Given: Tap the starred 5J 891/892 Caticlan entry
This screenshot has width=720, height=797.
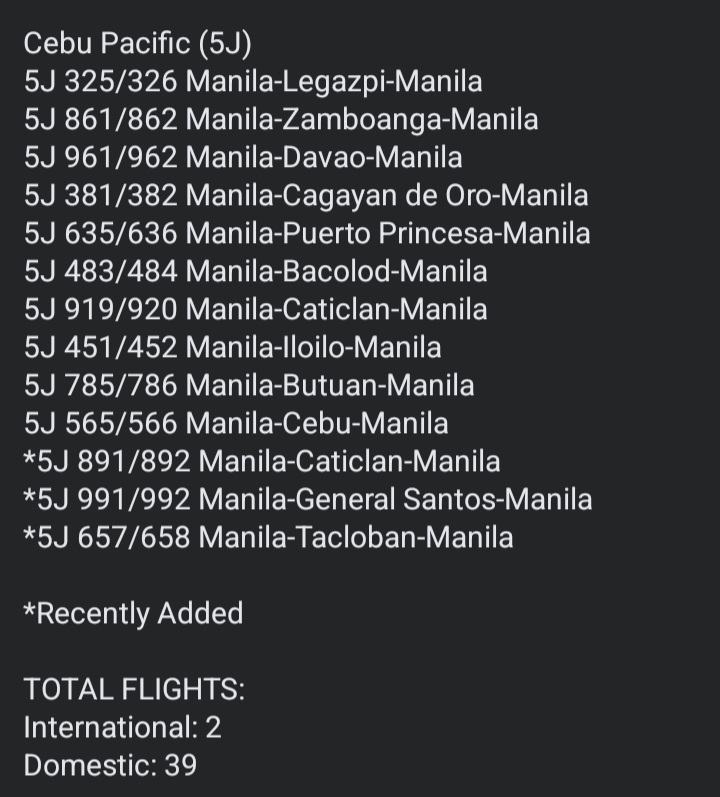Looking at the screenshot, I should [261, 462].
